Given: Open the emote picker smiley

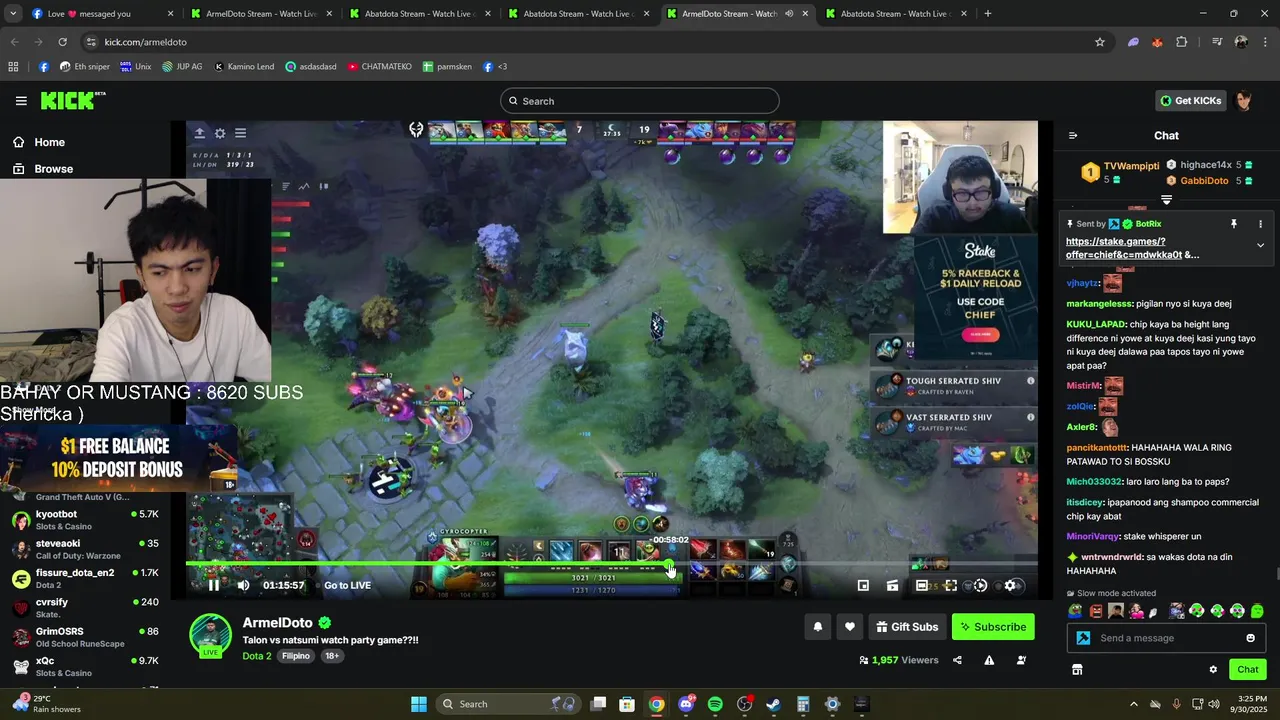Looking at the screenshot, I should tap(1250, 638).
